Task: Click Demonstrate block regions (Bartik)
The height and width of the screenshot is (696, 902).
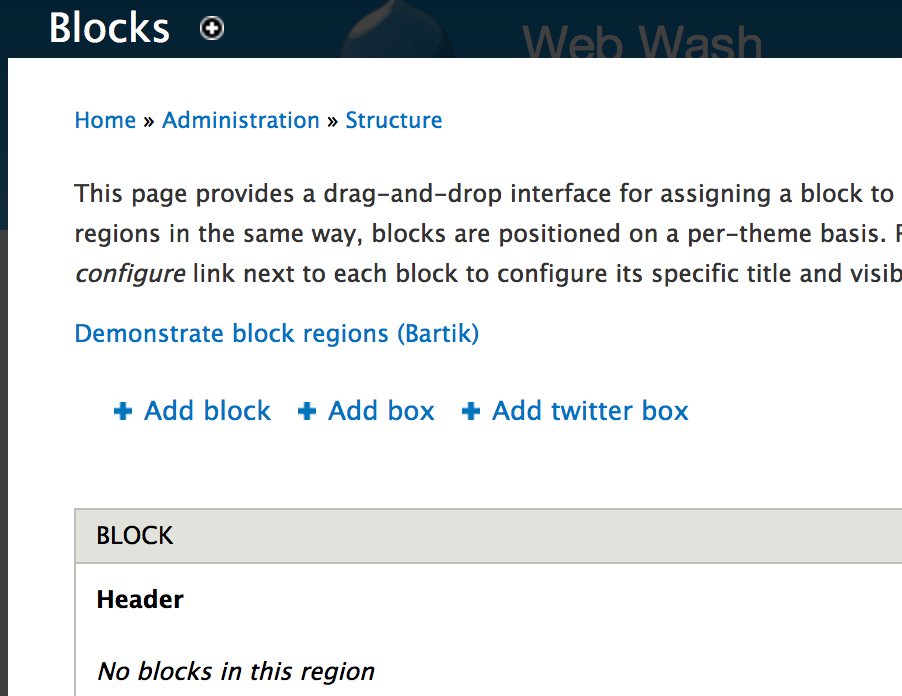Action: coord(276,333)
